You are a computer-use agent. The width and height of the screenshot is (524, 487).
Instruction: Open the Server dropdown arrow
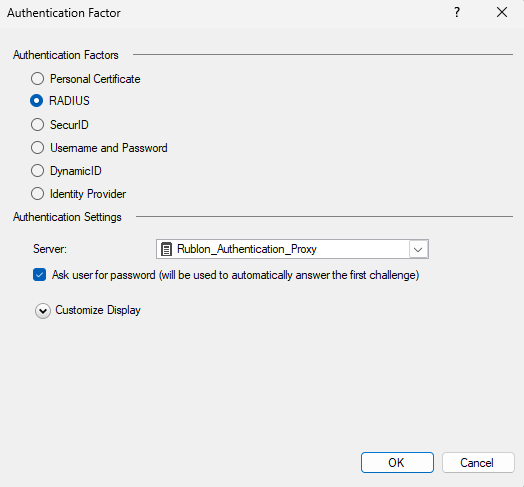click(x=418, y=249)
